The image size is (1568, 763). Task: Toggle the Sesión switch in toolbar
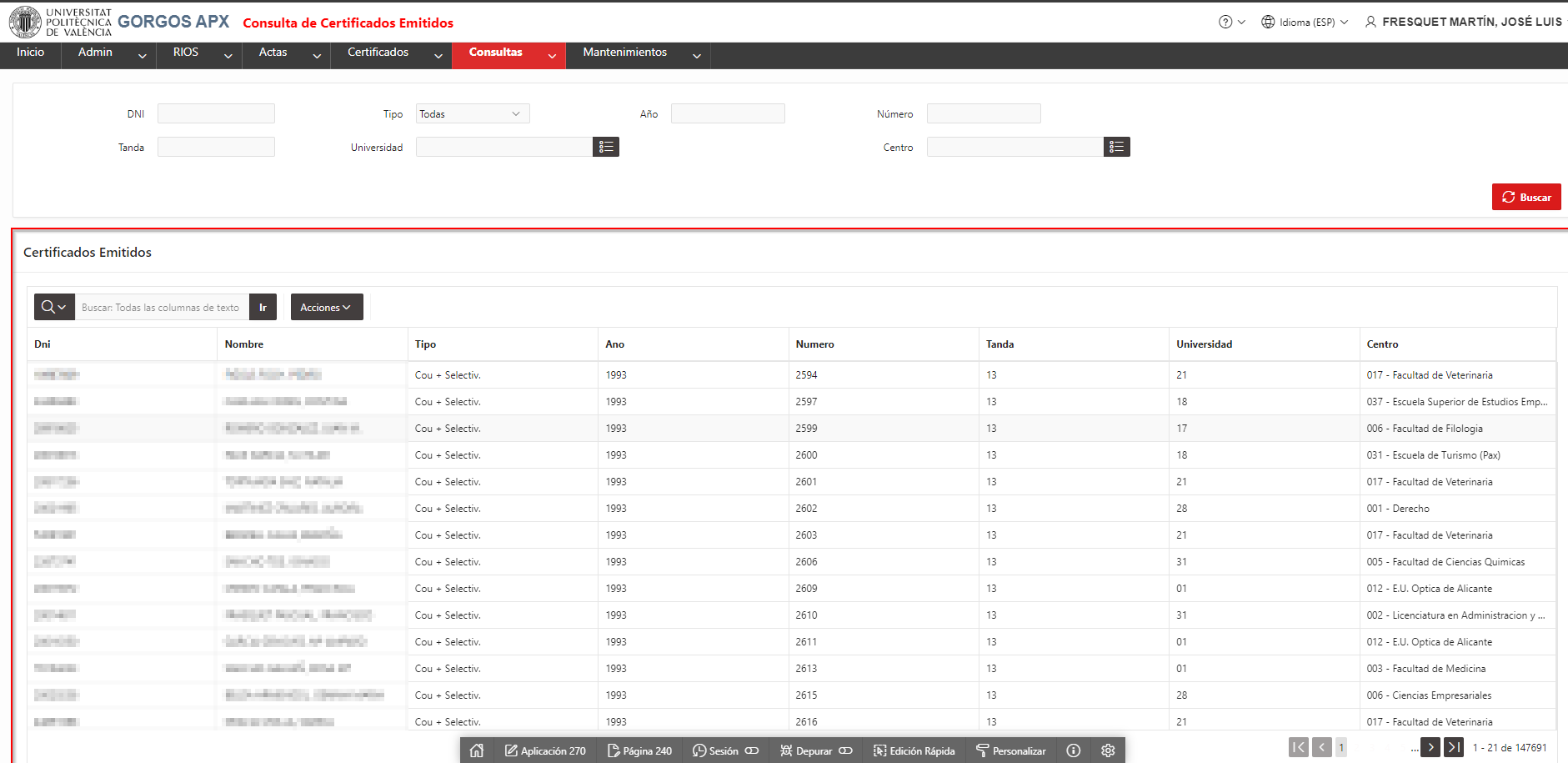(752, 750)
